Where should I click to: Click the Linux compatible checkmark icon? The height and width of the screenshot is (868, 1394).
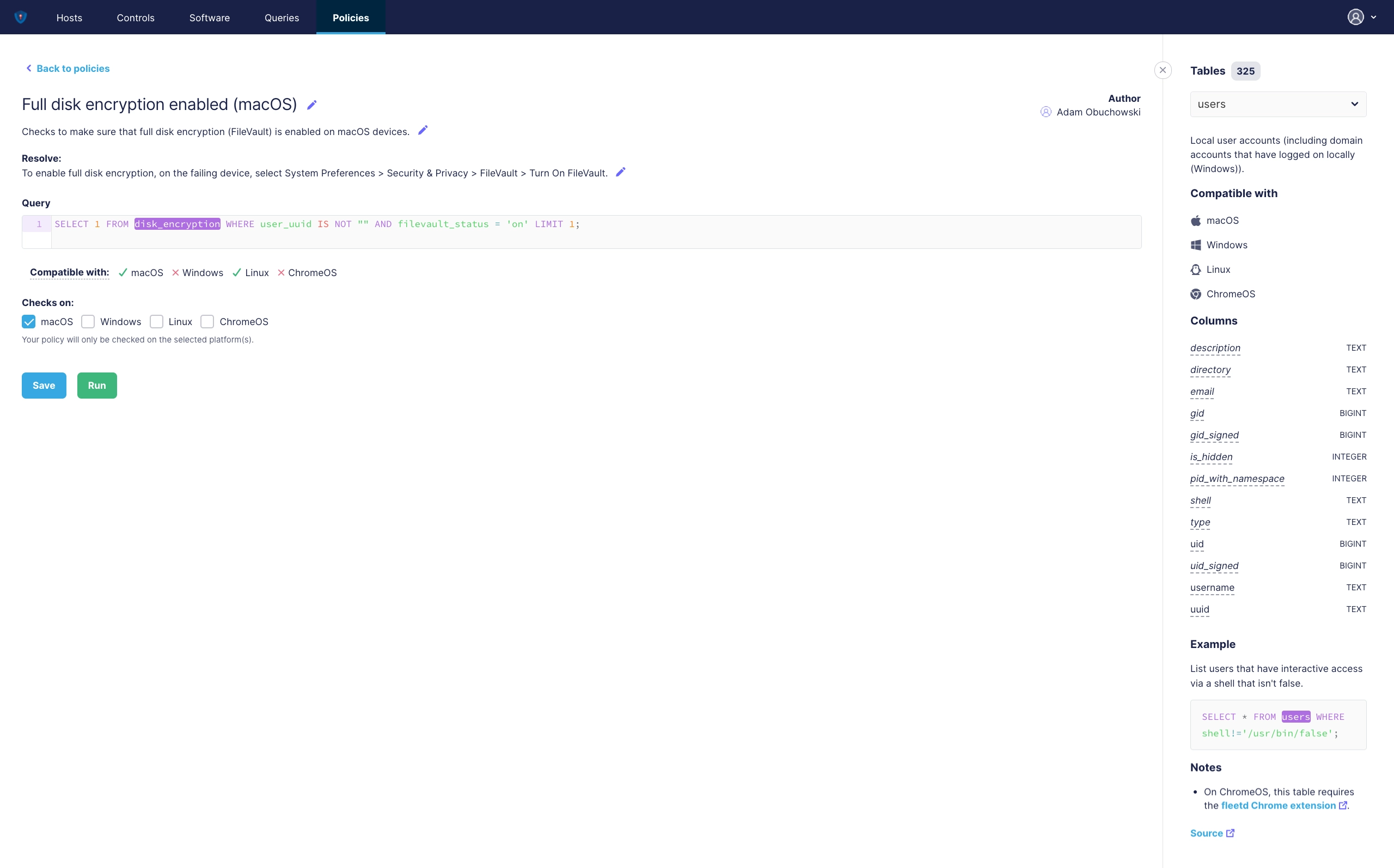[236, 273]
